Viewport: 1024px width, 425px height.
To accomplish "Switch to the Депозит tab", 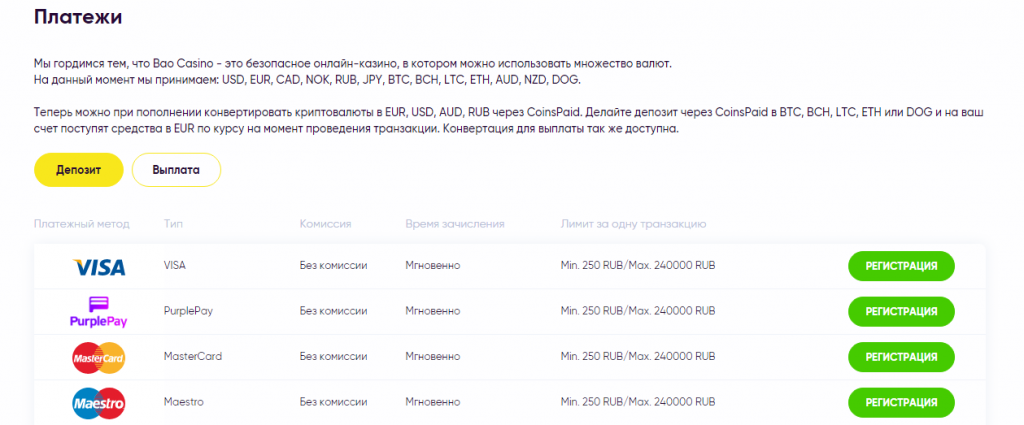I will [78, 170].
